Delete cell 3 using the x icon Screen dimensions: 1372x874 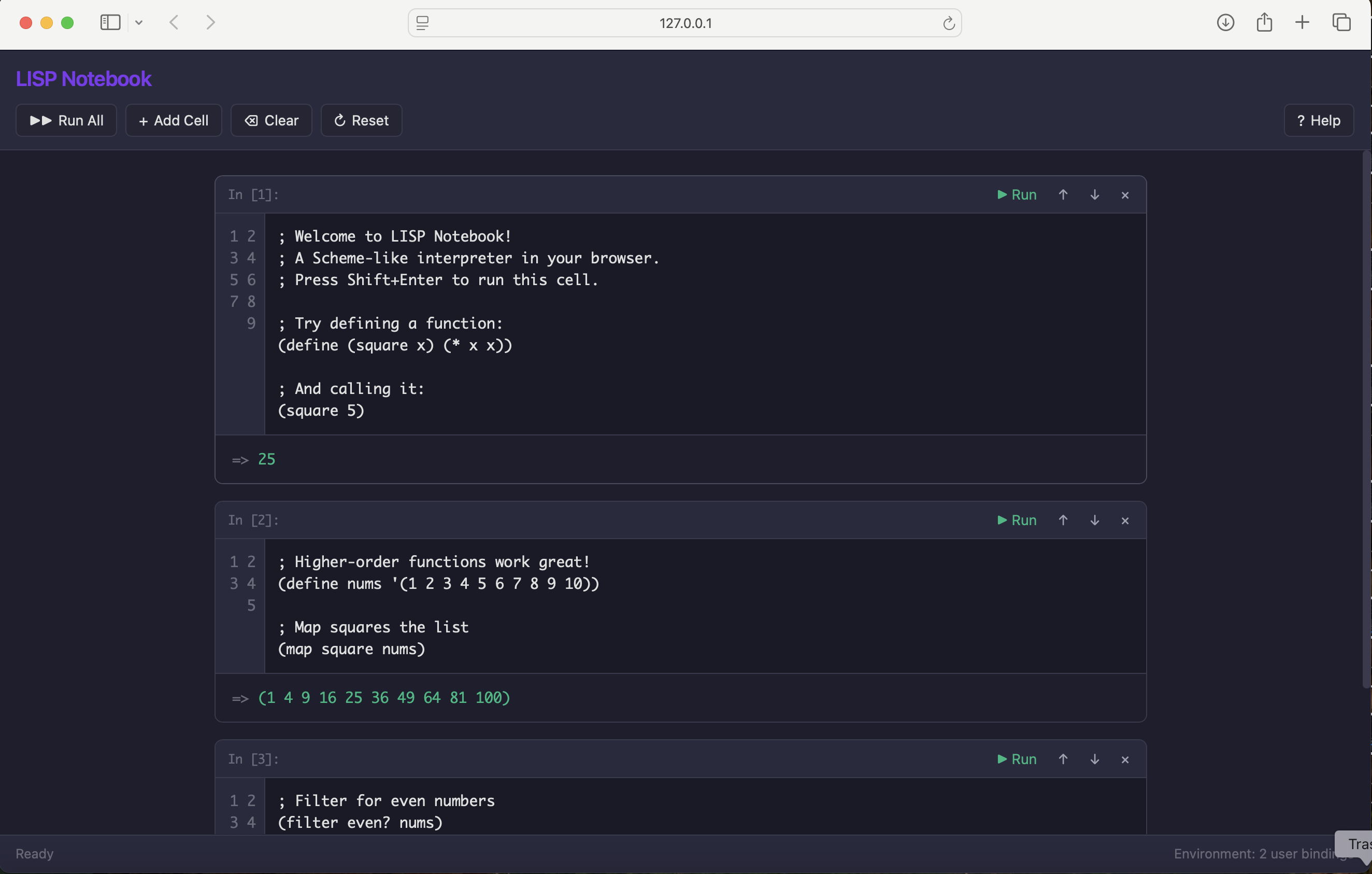pyautogui.click(x=1125, y=759)
